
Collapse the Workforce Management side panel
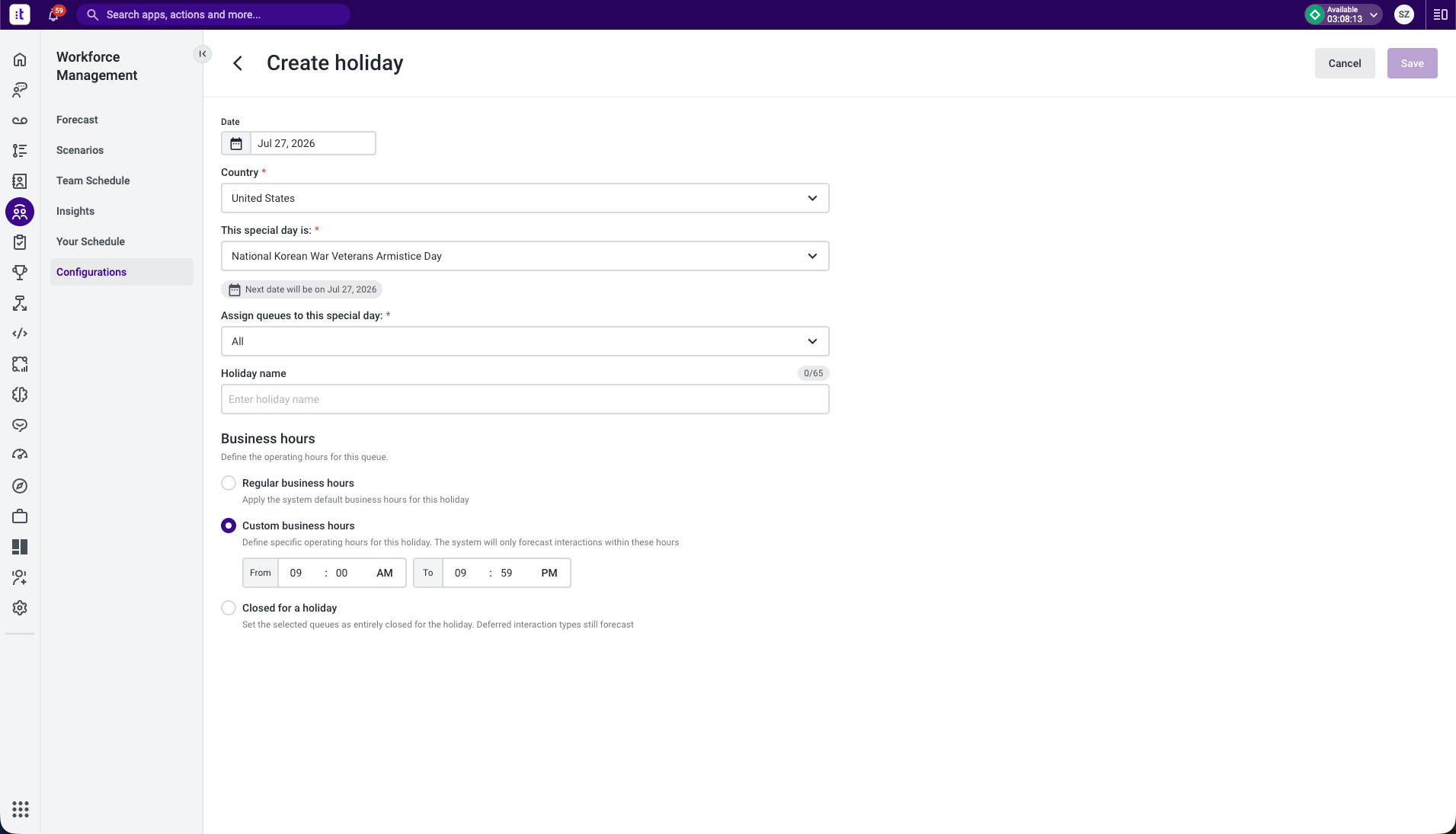click(203, 54)
